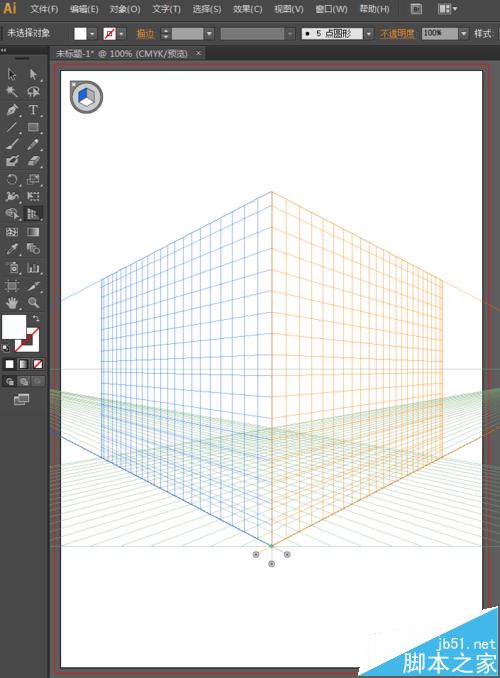Activate the Hand tool
Image resolution: width=500 pixels, height=678 pixels.
12,303
